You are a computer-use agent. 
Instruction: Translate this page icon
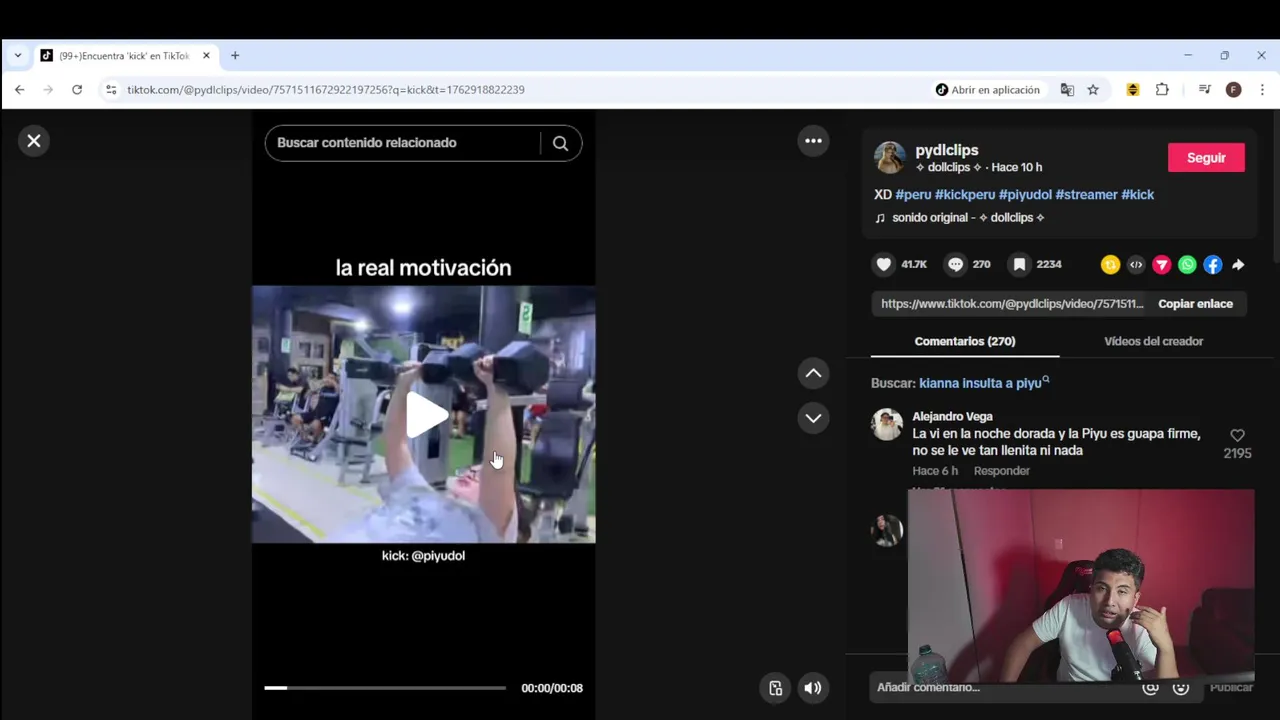[x=1067, y=90]
